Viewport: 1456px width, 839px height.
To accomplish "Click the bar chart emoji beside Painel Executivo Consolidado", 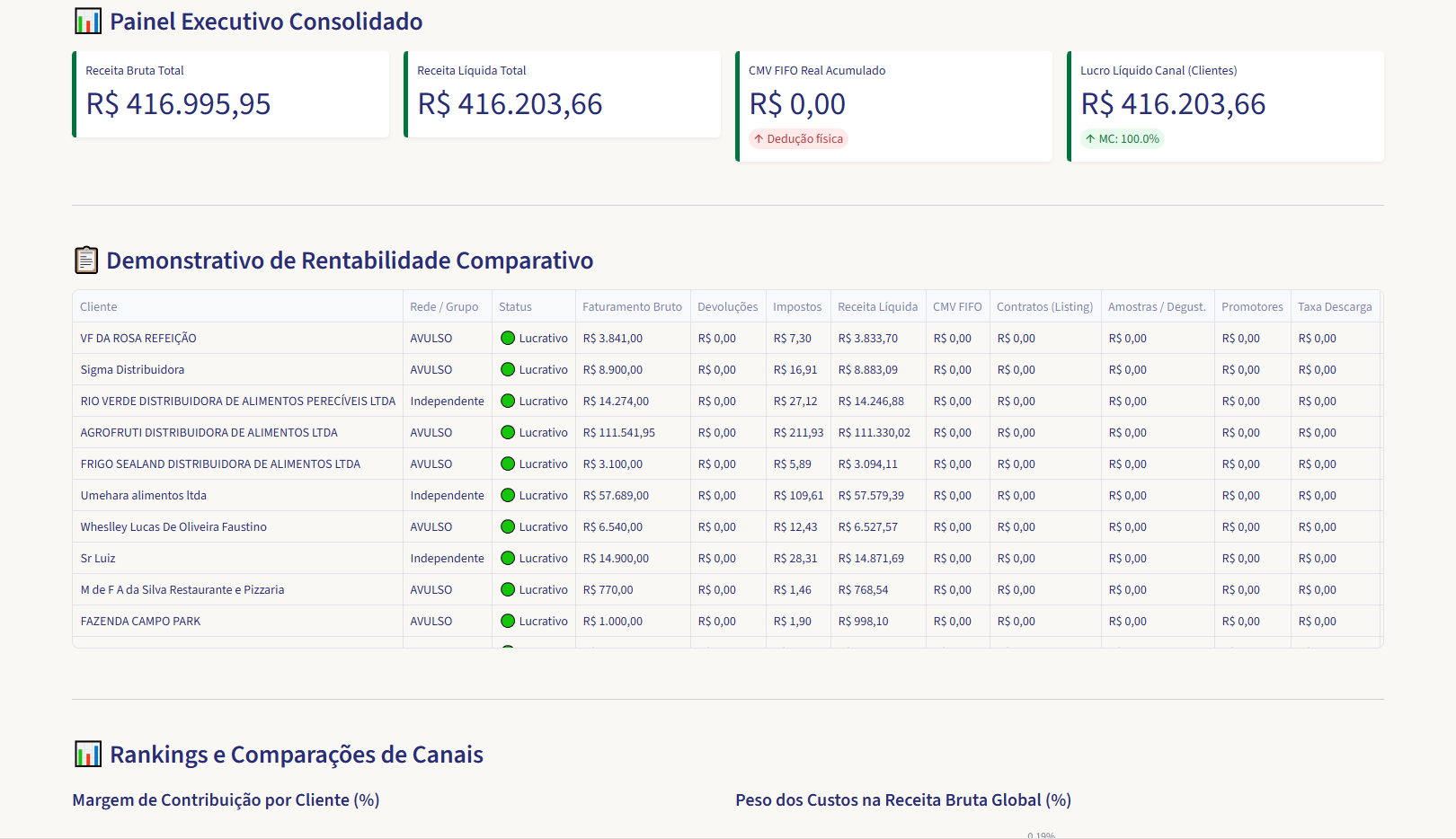I will 88,22.
